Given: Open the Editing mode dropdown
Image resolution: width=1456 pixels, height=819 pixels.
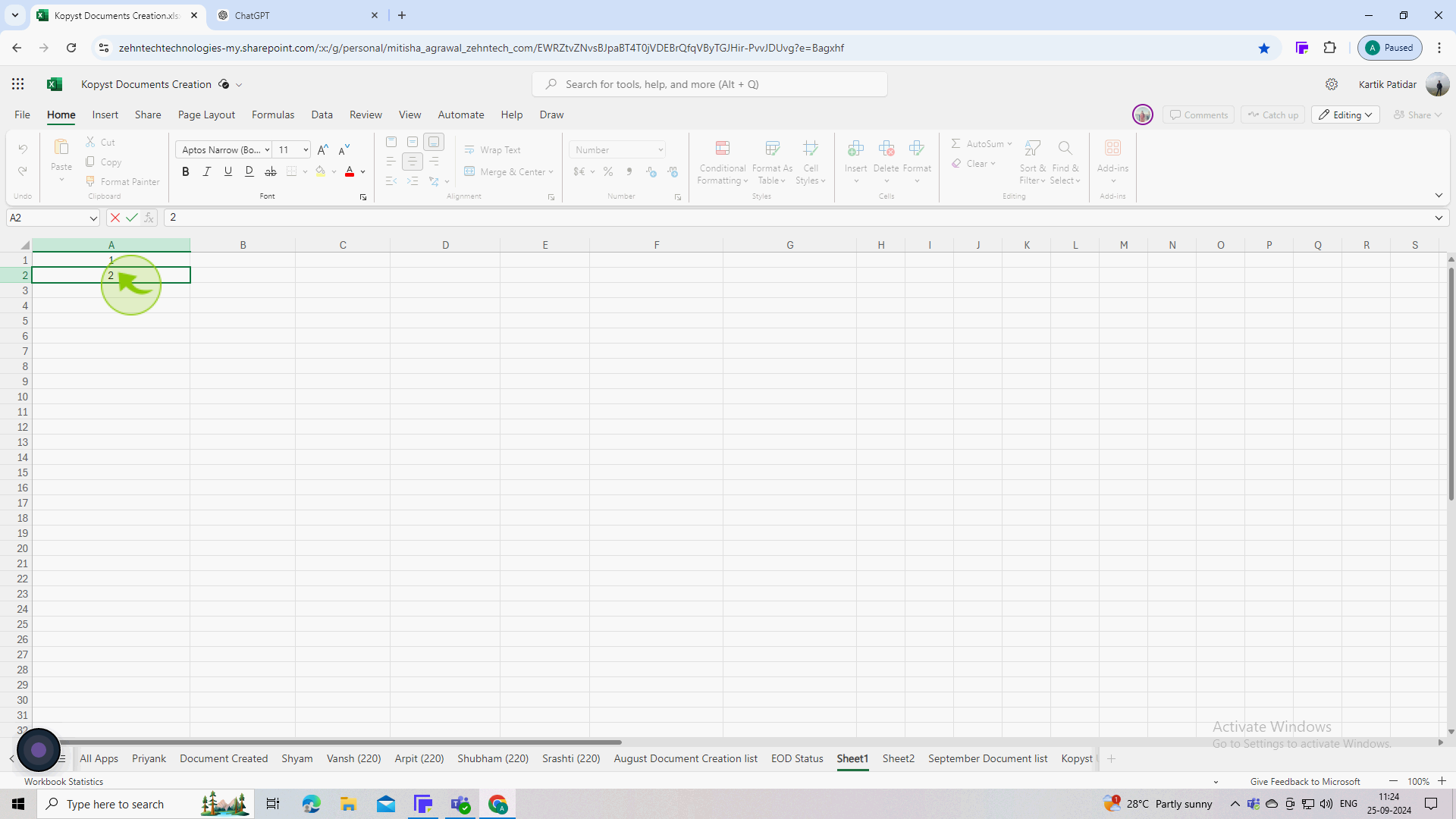Looking at the screenshot, I should [x=1345, y=115].
